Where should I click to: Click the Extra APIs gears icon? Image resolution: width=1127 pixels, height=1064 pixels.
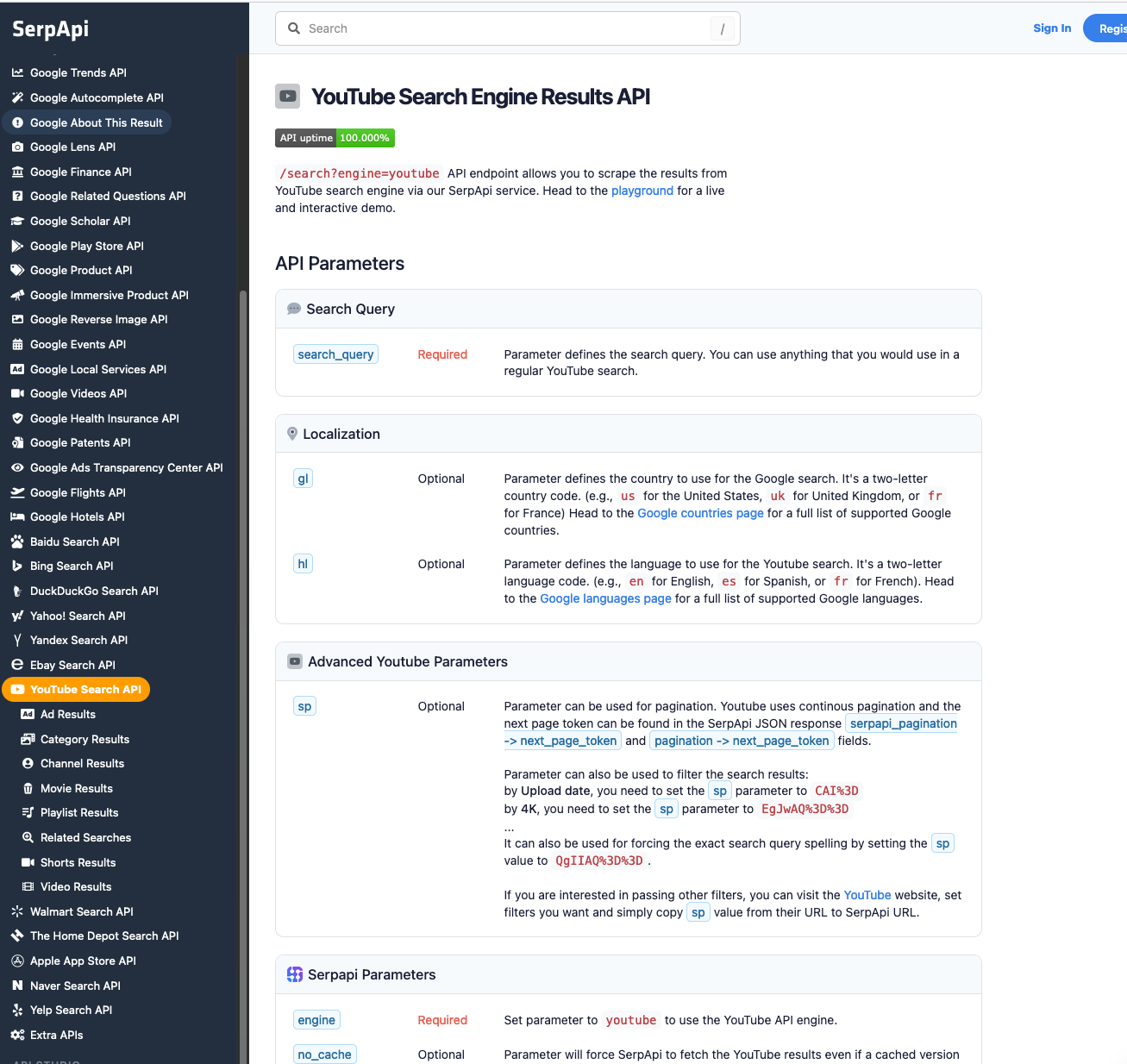coord(17,1036)
